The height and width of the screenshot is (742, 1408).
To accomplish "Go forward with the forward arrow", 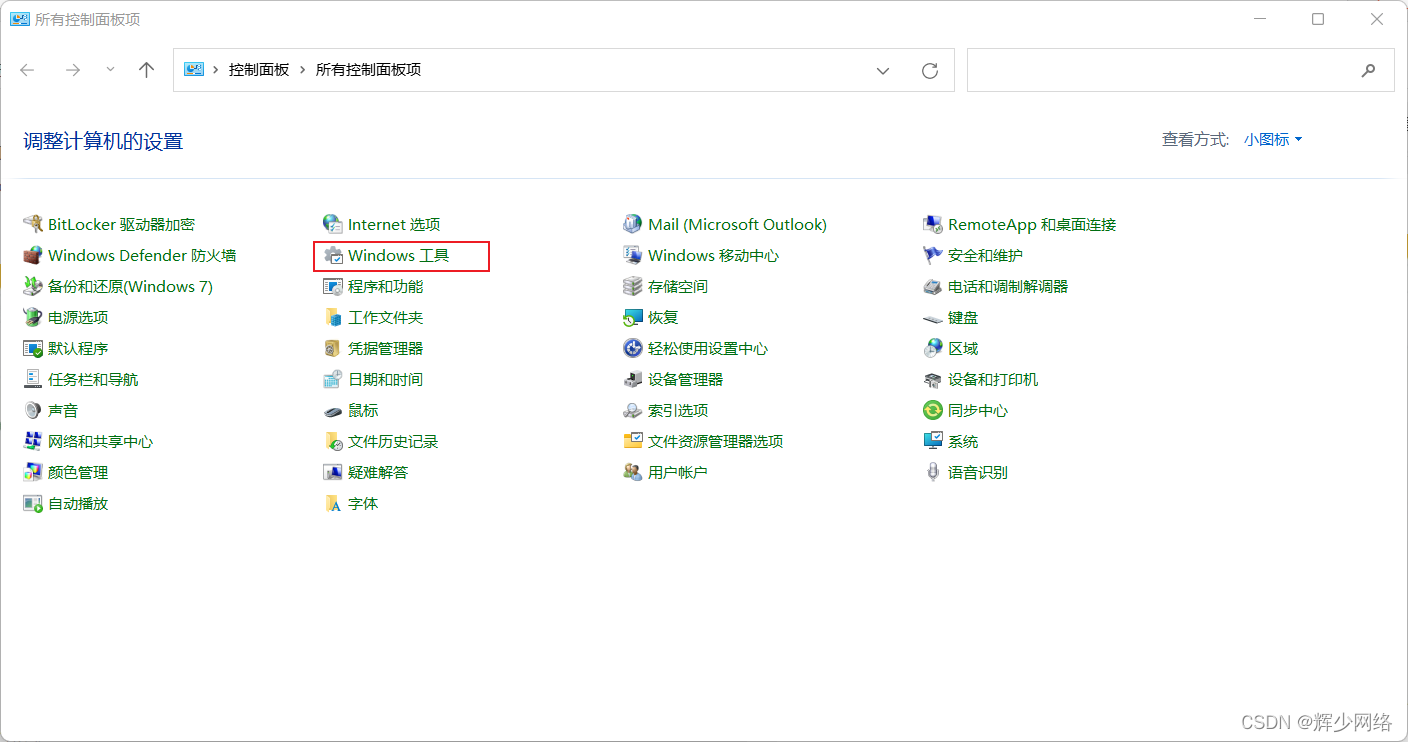I will point(72,70).
